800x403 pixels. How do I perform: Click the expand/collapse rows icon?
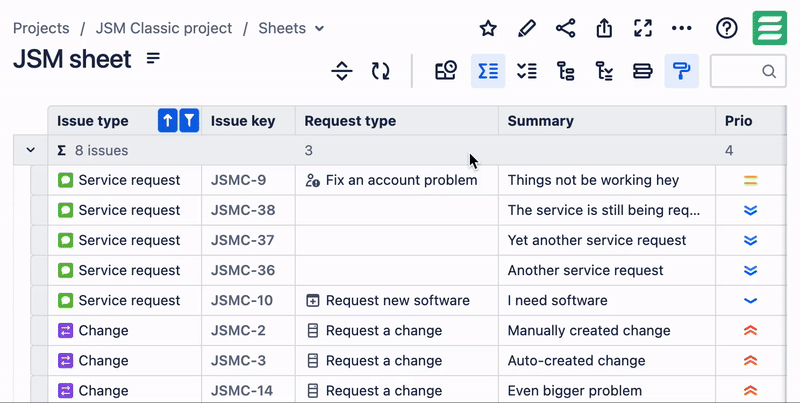tap(342, 71)
